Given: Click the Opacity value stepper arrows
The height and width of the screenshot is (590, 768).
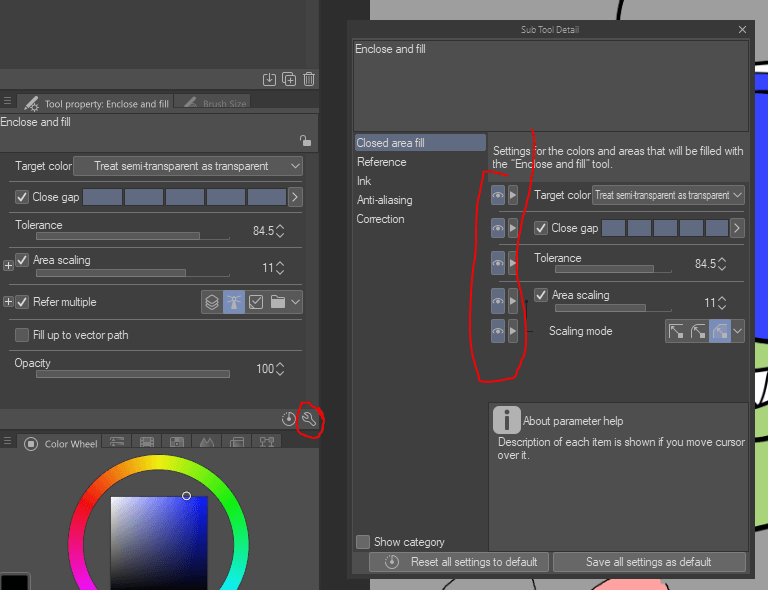Looking at the screenshot, I should tap(280, 369).
